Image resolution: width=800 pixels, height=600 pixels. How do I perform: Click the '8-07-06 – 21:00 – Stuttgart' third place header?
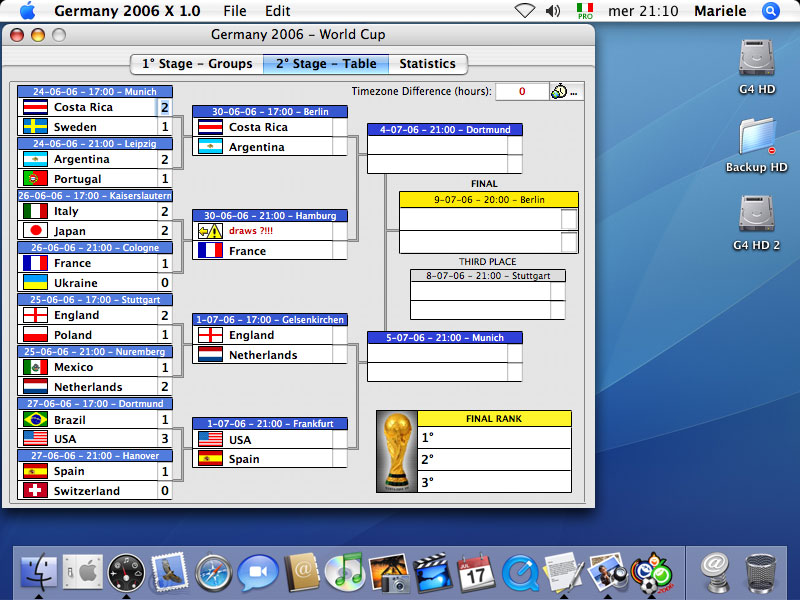[488, 276]
